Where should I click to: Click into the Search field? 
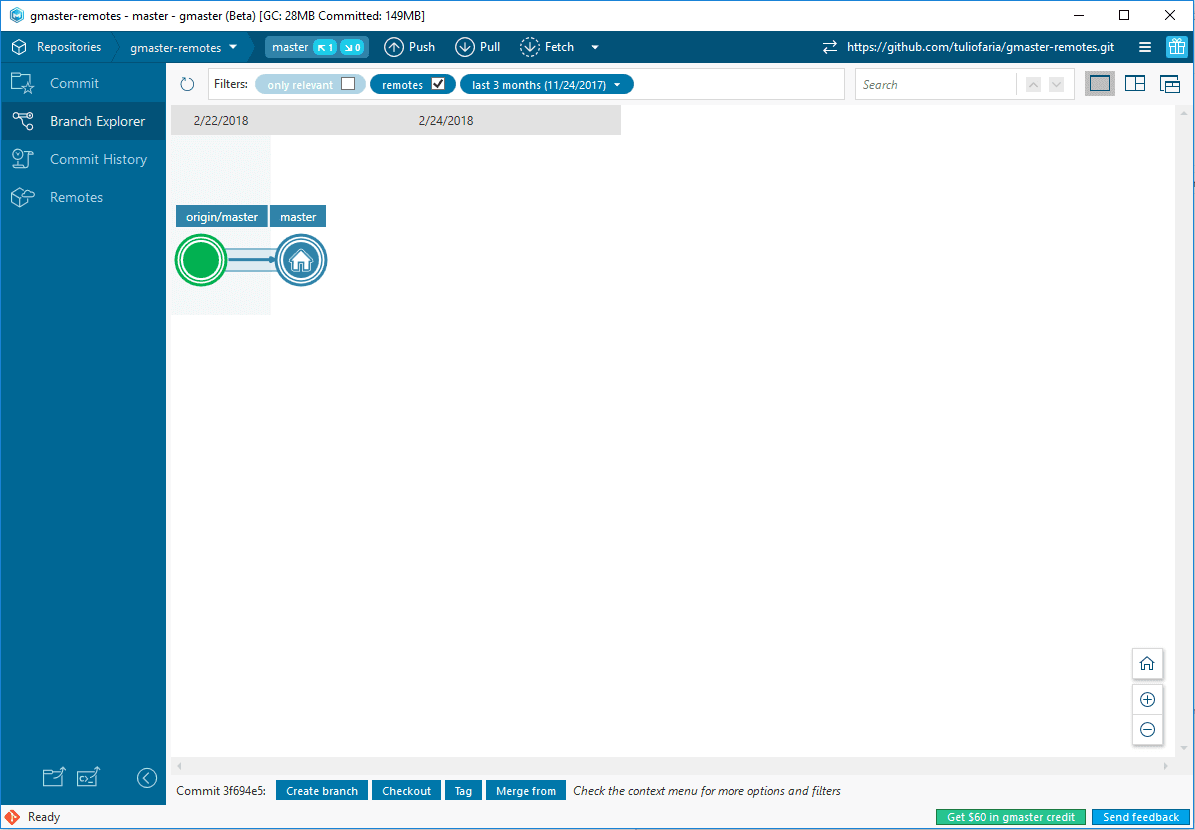coord(936,85)
